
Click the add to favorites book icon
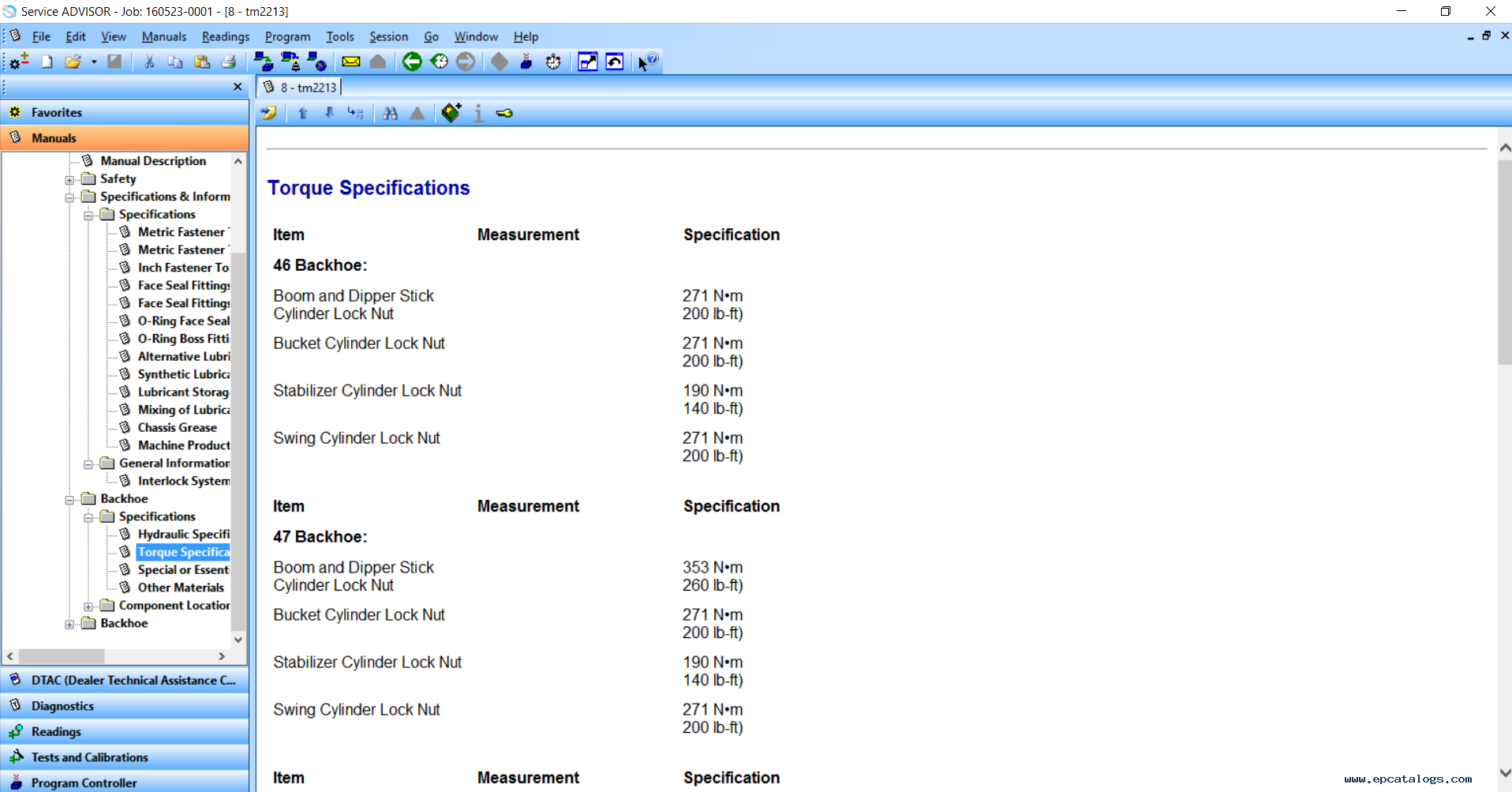pos(451,113)
